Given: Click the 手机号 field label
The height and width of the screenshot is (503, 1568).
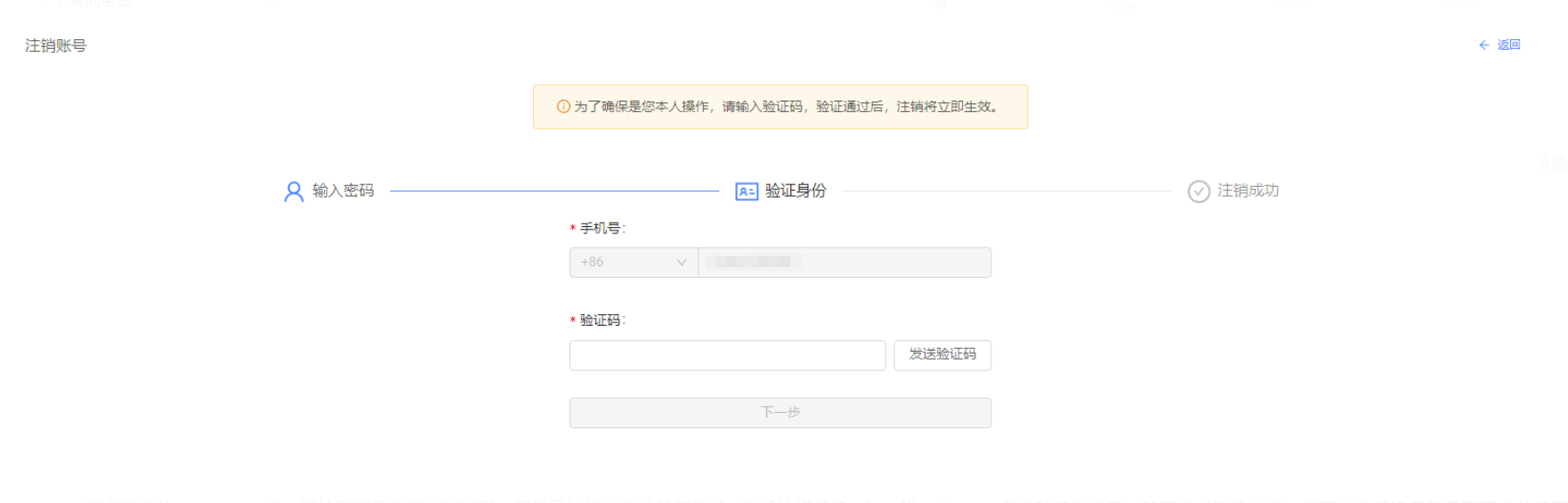Looking at the screenshot, I should (x=602, y=229).
